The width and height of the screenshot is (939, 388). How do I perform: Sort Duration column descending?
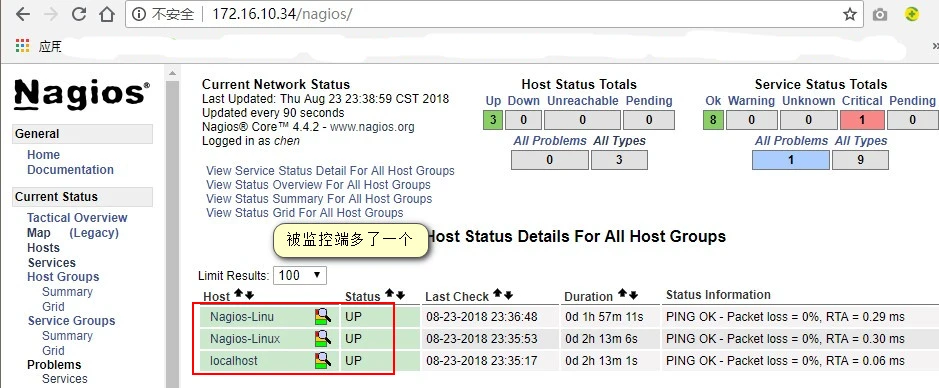[x=634, y=295]
